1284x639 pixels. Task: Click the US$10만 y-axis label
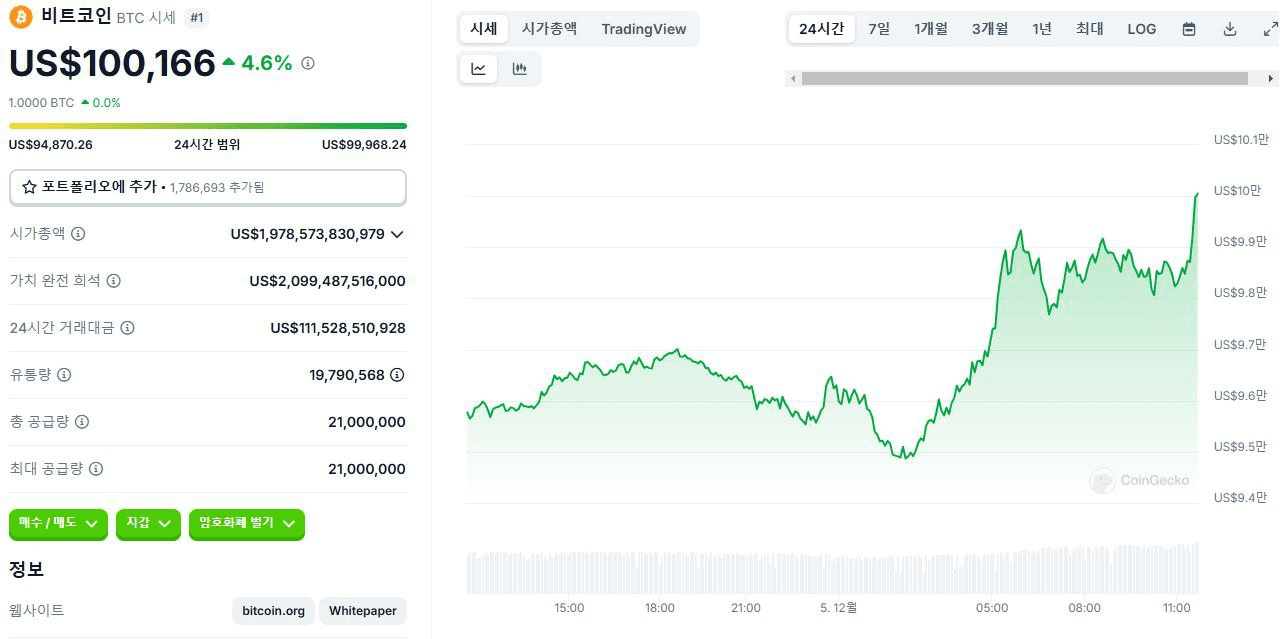point(1240,190)
